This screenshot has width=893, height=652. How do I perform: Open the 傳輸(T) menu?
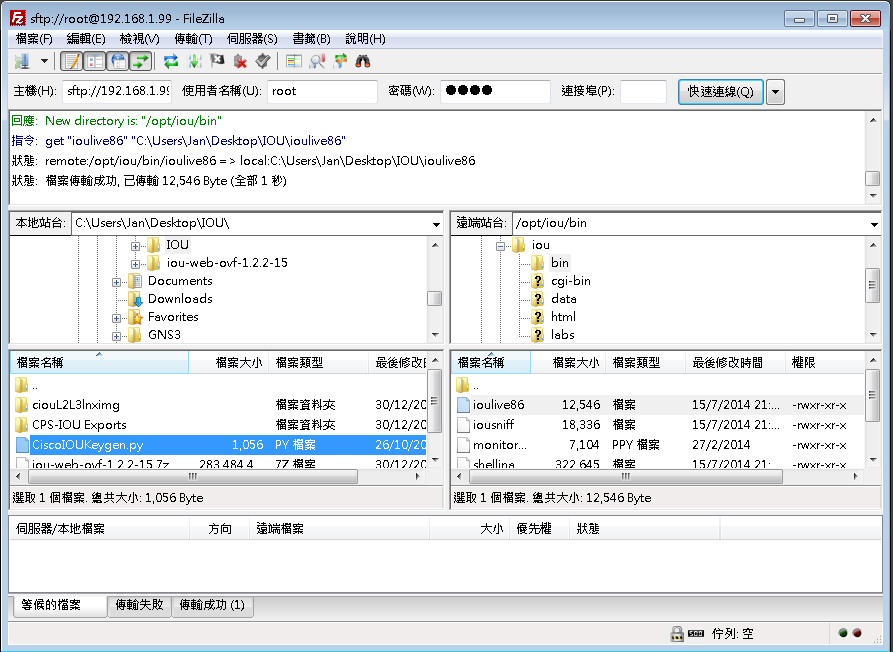click(194, 39)
